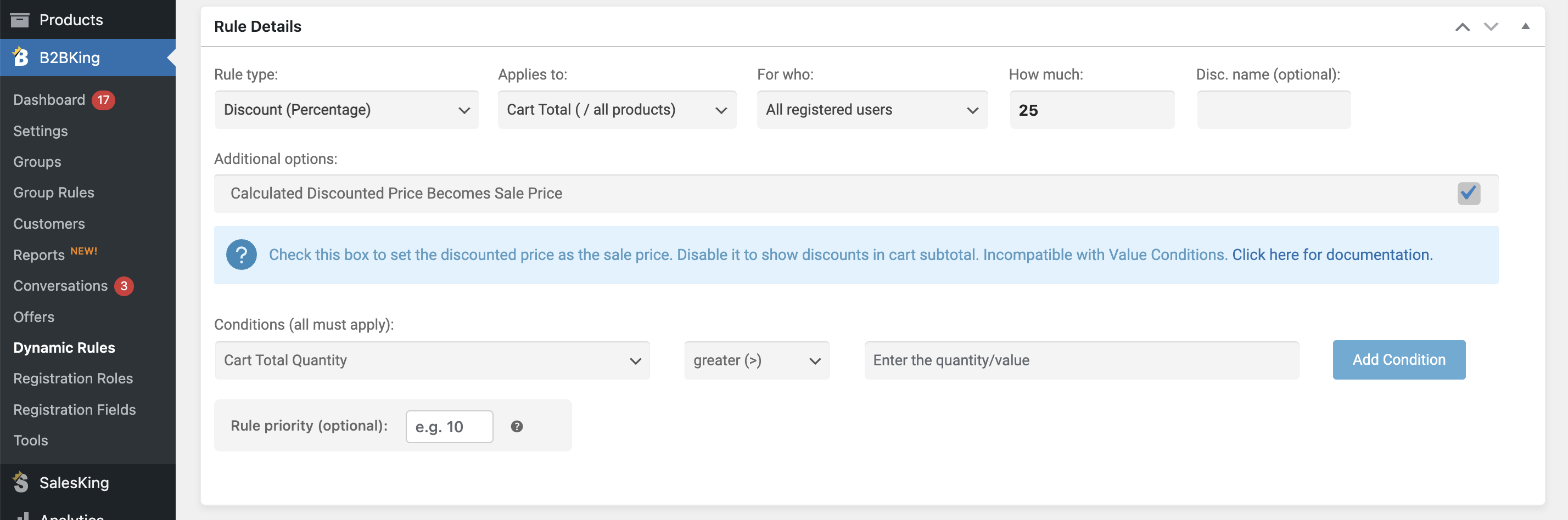Toggle Calculated Discounted Price Becomes Sale Price checkbox
Image resolution: width=1568 pixels, height=520 pixels.
point(1468,194)
